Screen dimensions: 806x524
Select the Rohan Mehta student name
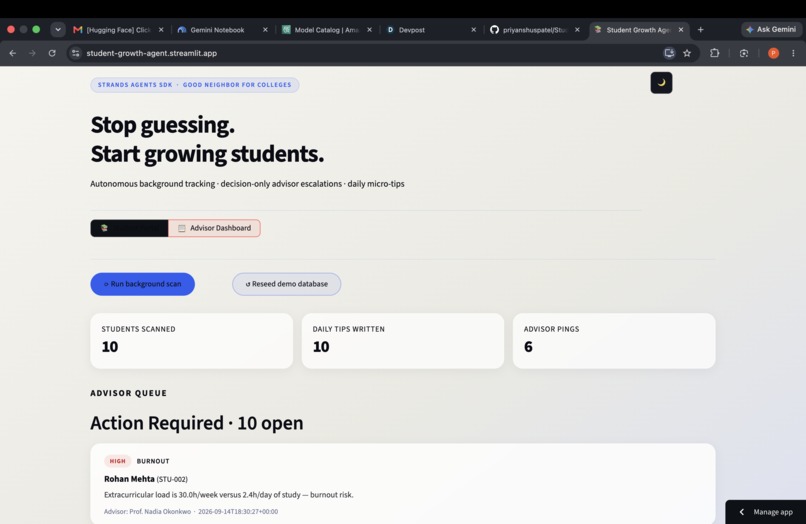point(129,479)
